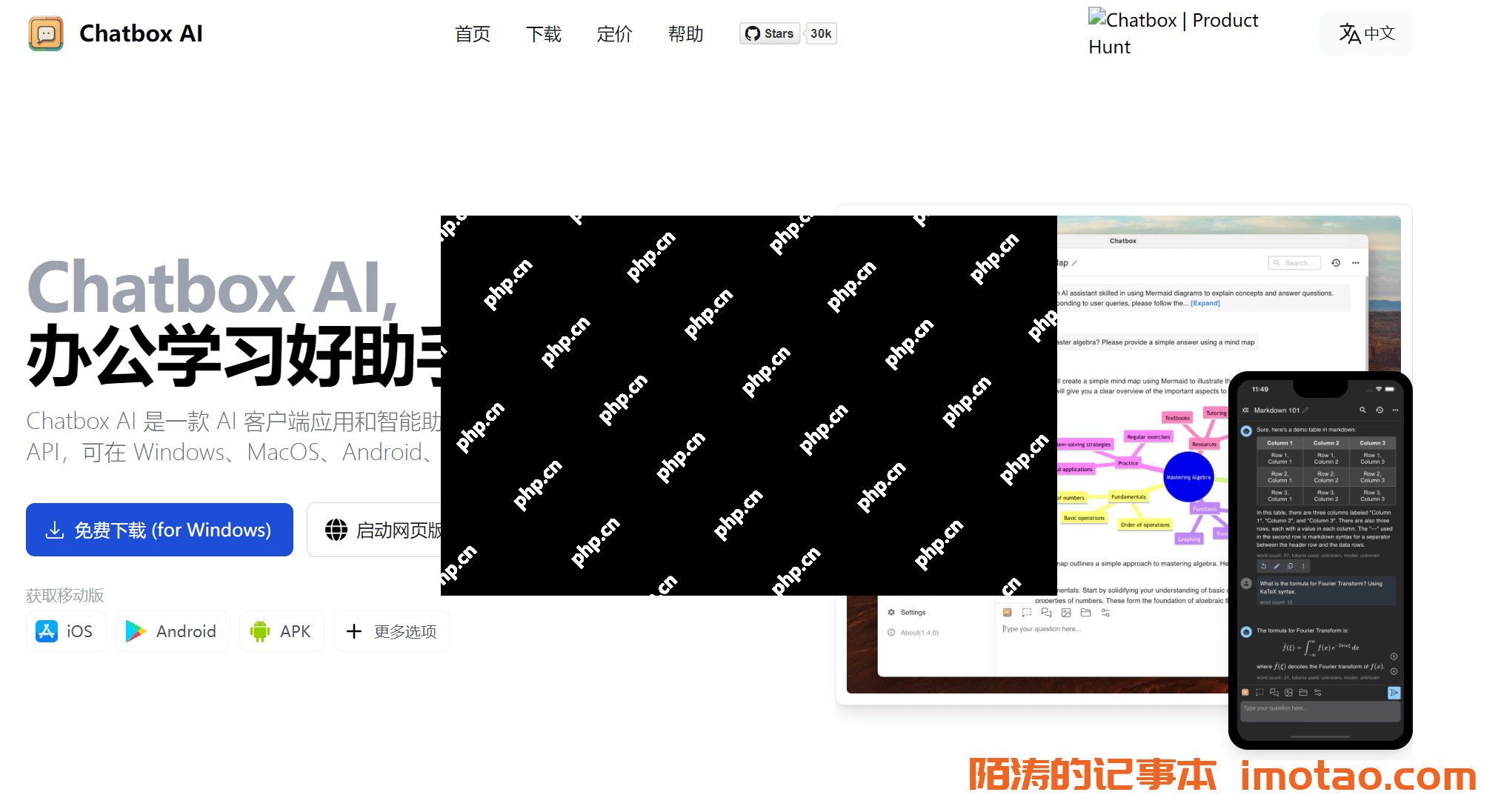The height and width of the screenshot is (812, 1498).
Task: Click the blue send button on phone
Action: point(1394,693)
